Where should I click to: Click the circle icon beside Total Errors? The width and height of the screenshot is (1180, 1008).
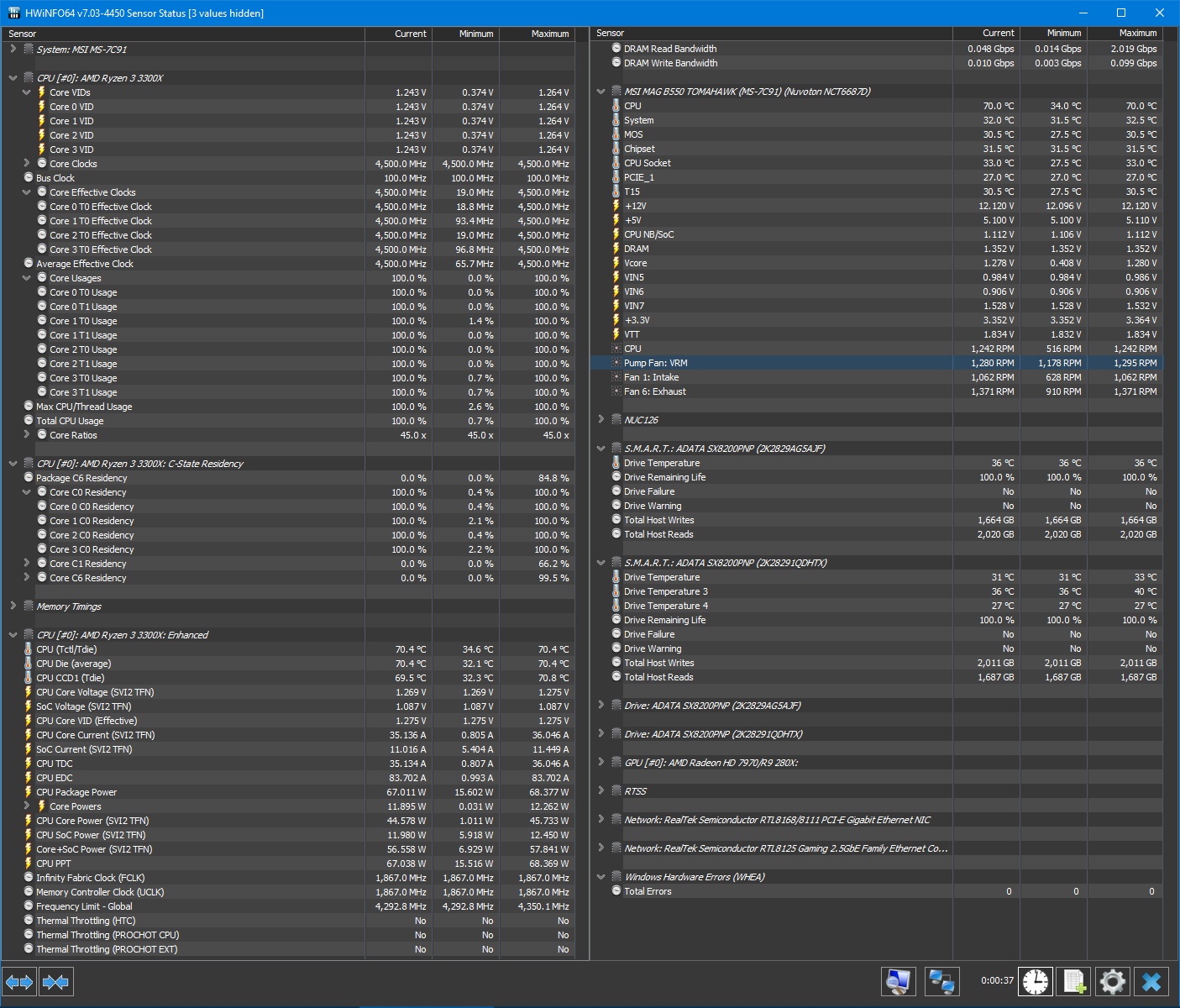(616, 891)
